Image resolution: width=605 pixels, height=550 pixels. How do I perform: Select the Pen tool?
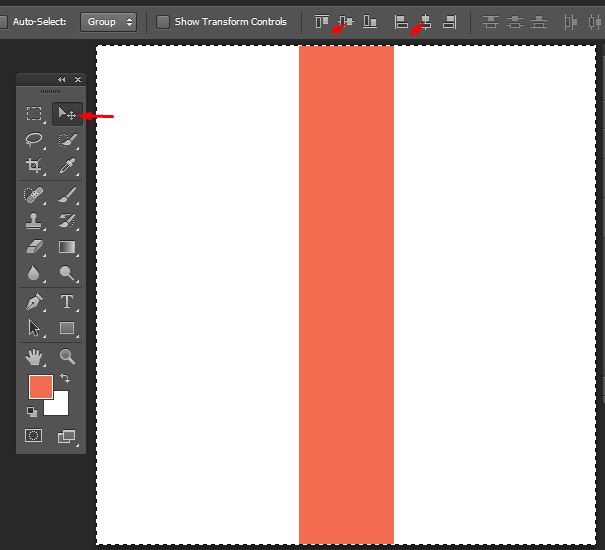point(34,302)
